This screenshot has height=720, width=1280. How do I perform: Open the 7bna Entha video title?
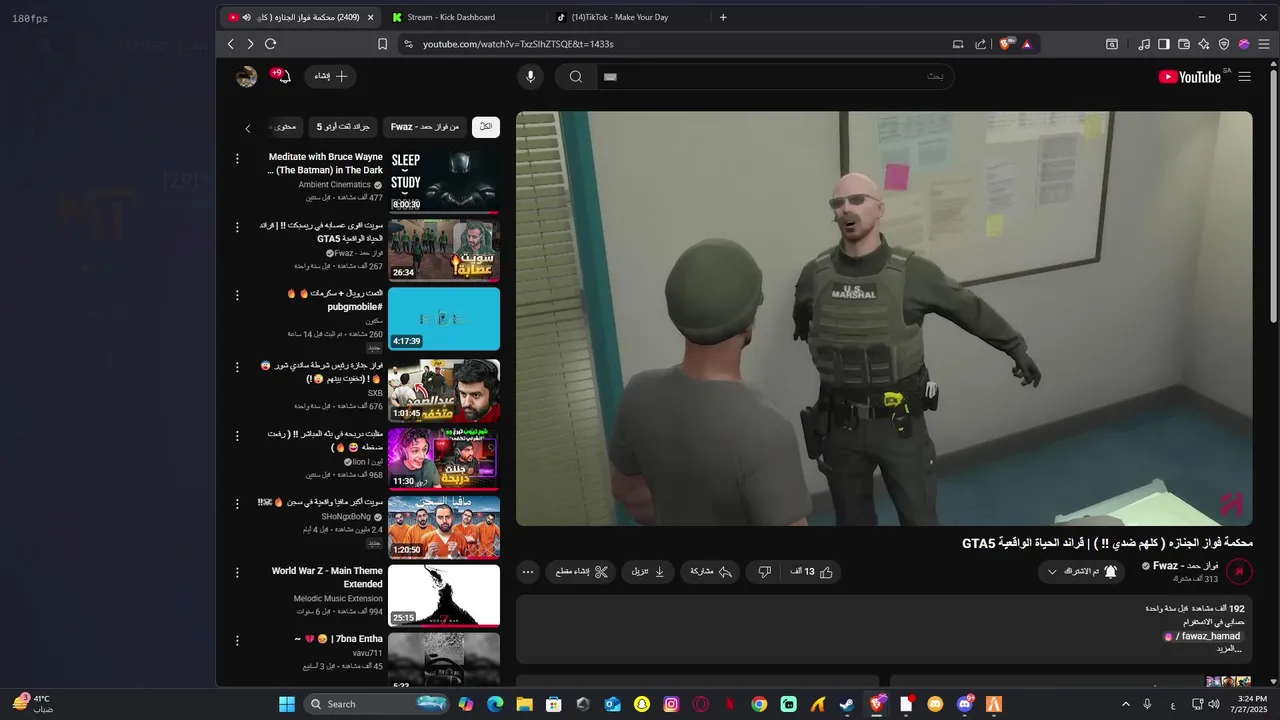click(x=338, y=638)
